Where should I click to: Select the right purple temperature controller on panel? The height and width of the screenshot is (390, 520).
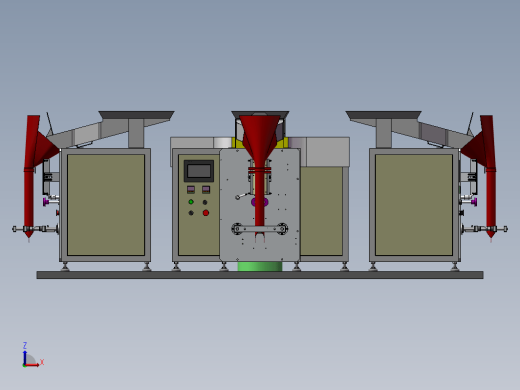click(x=206, y=190)
